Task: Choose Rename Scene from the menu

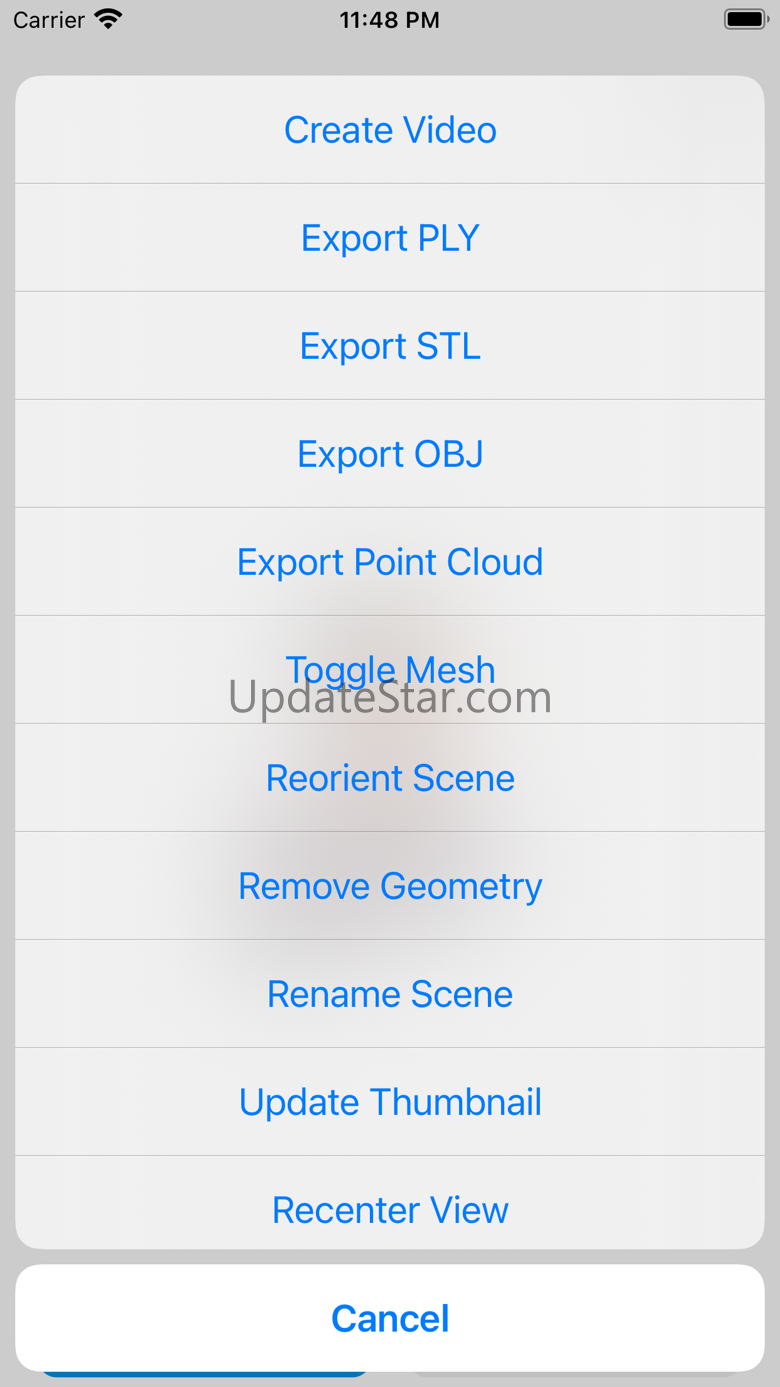Action: [x=390, y=994]
